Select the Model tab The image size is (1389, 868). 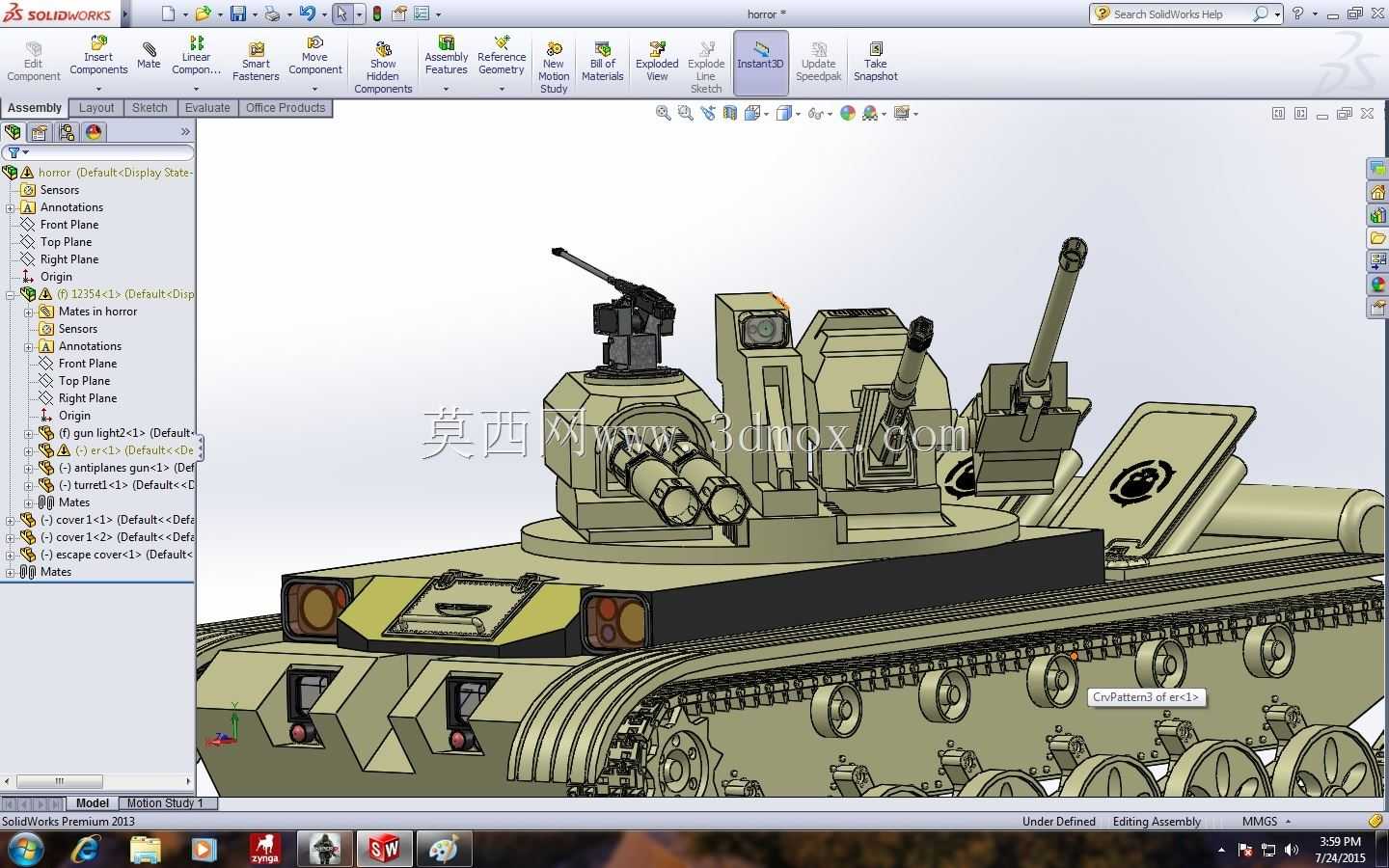point(93,802)
